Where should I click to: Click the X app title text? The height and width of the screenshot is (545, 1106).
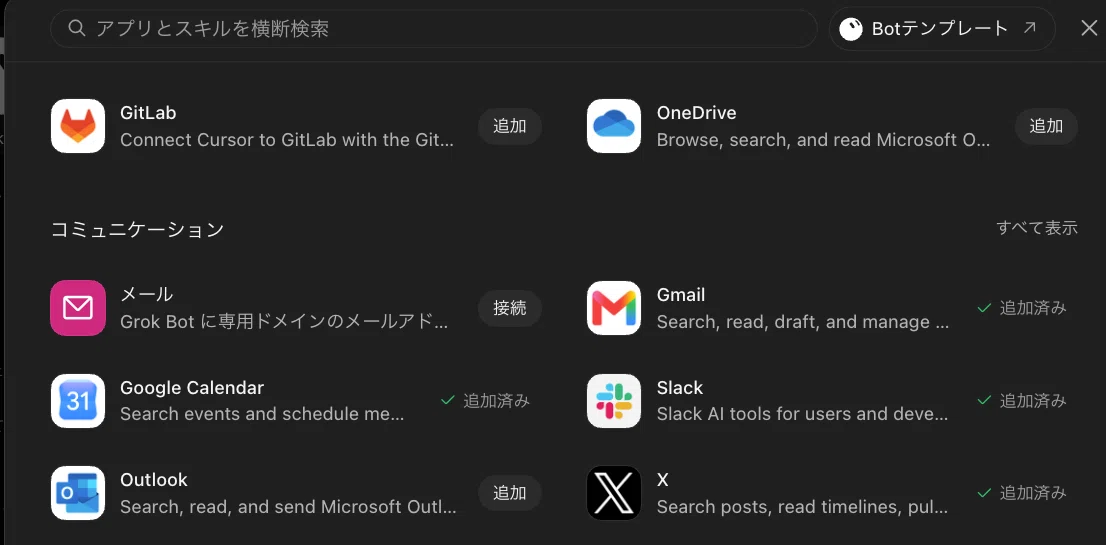coord(662,480)
